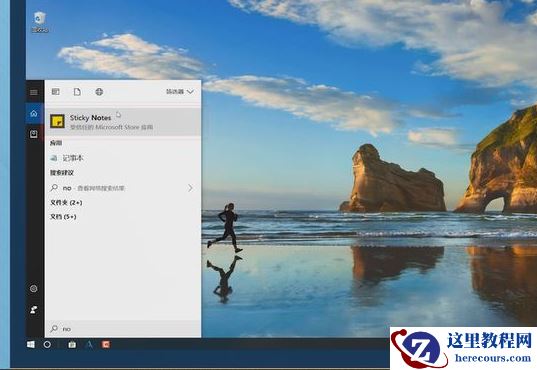The width and height of the screenshot is (537, 370).
Task: Open the Sticky Notes best match result
Action: pos(123,122)
